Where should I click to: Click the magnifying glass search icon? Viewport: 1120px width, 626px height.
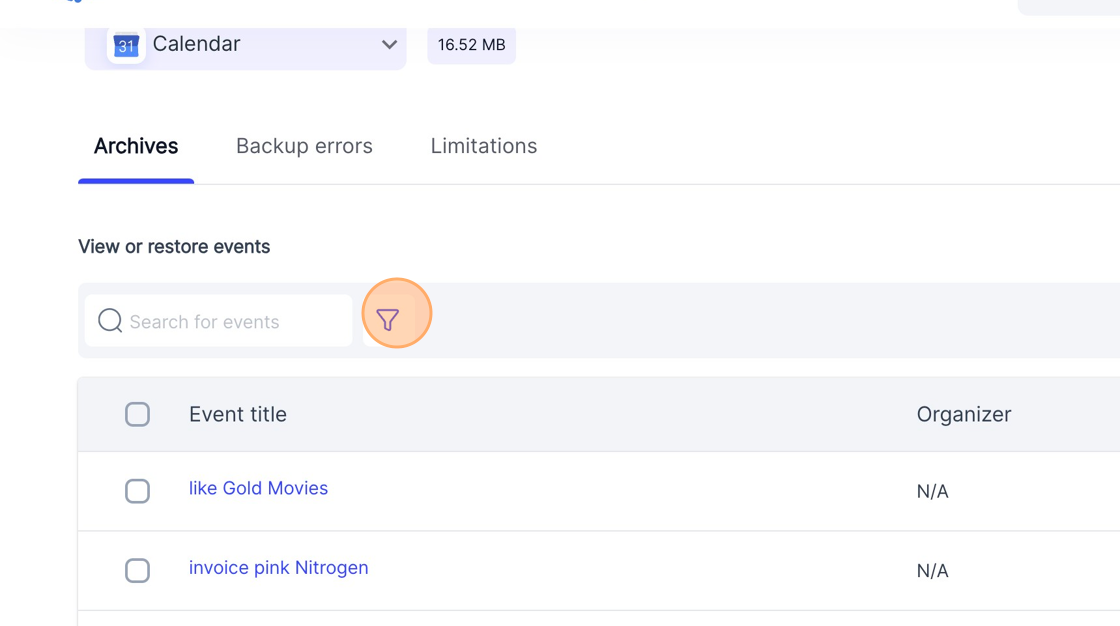pyautogui.click(x=108, y=321)
